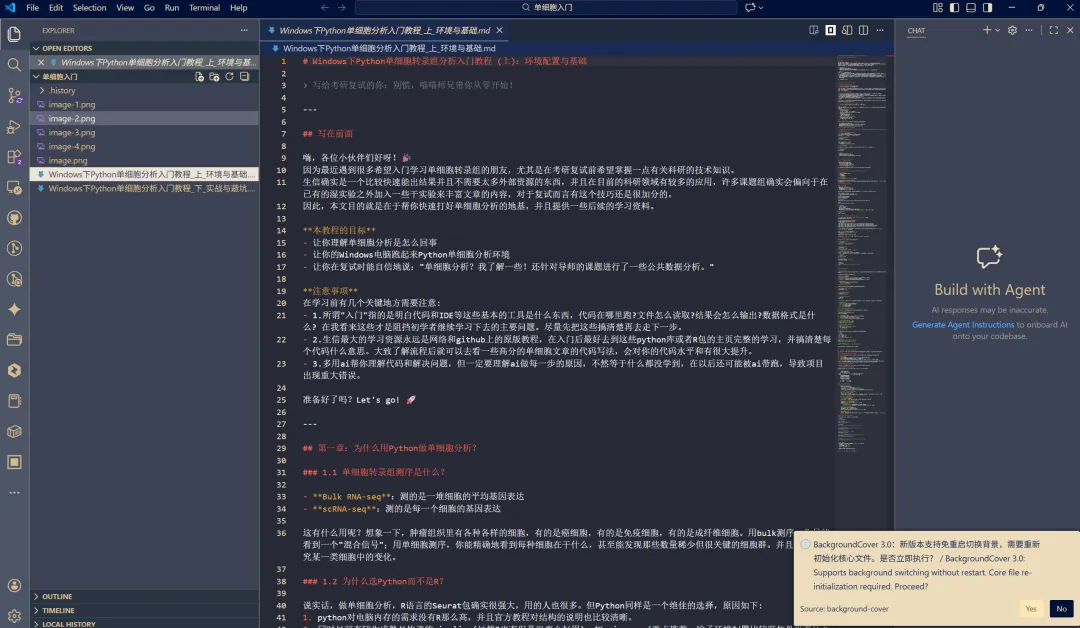Toggle primary side bar visibility
1080x628 pixels.
(955, 8)
